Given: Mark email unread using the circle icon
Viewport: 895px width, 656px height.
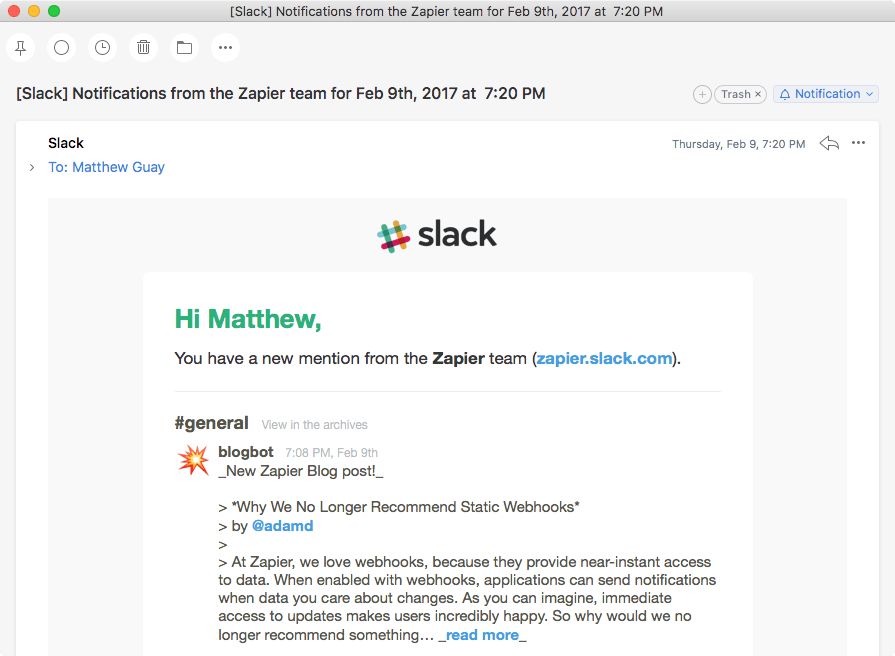Looking at the screenshot, I should click(x=62, y=47).
